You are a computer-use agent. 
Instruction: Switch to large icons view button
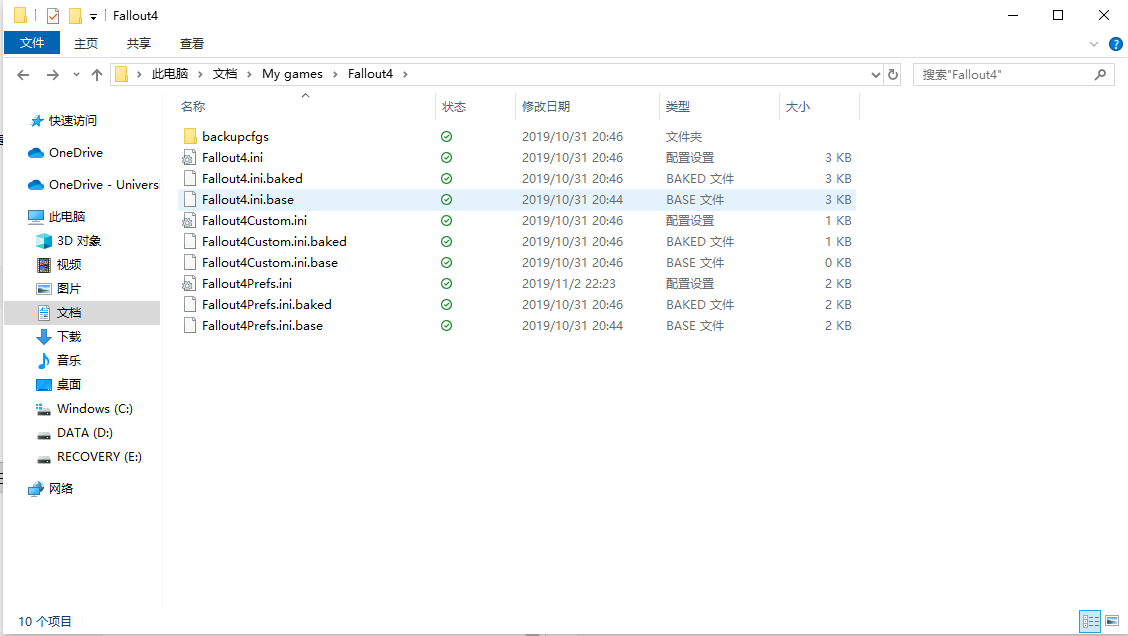(x=1112, y=621)
